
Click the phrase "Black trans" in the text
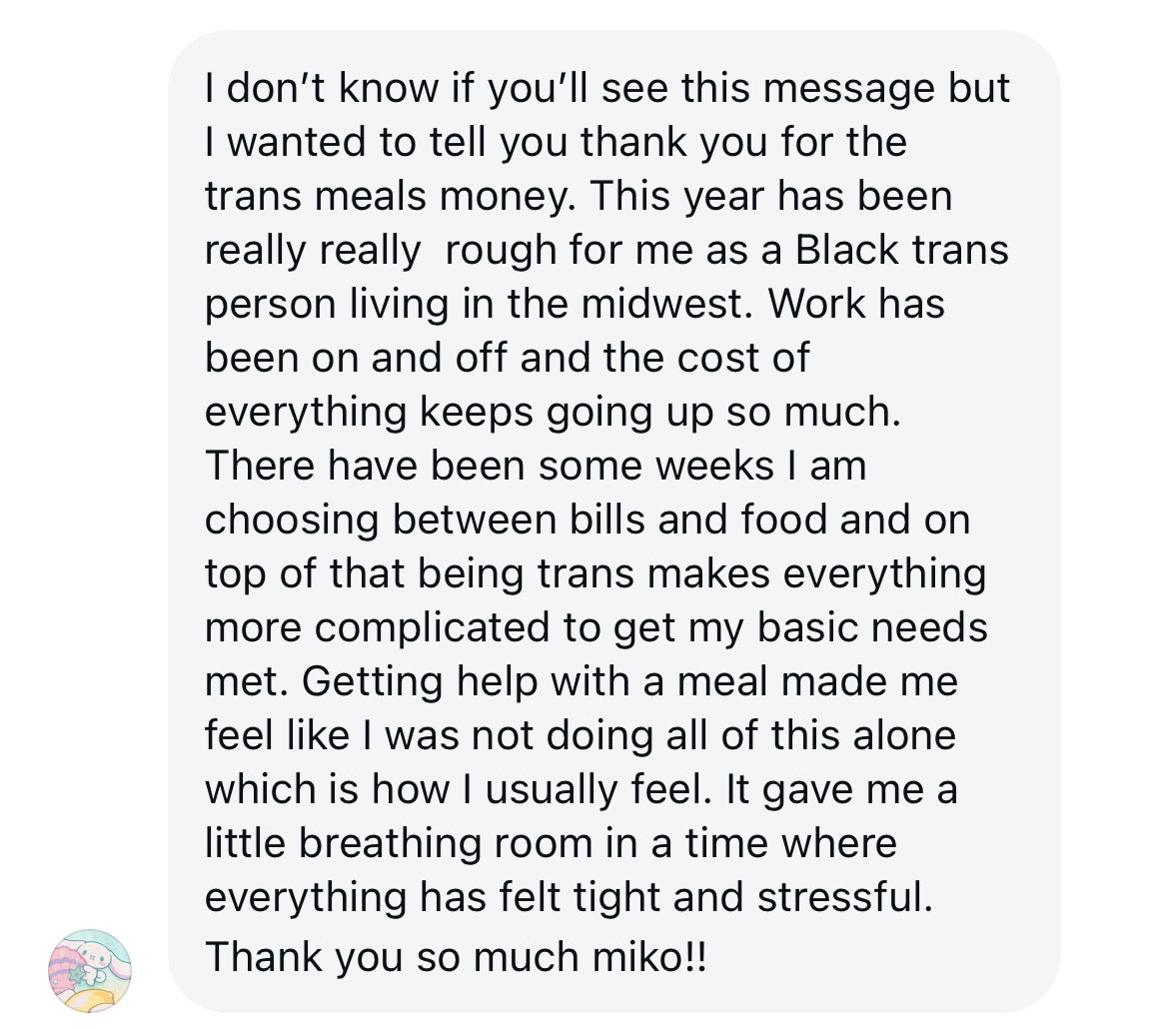point(901,250)
